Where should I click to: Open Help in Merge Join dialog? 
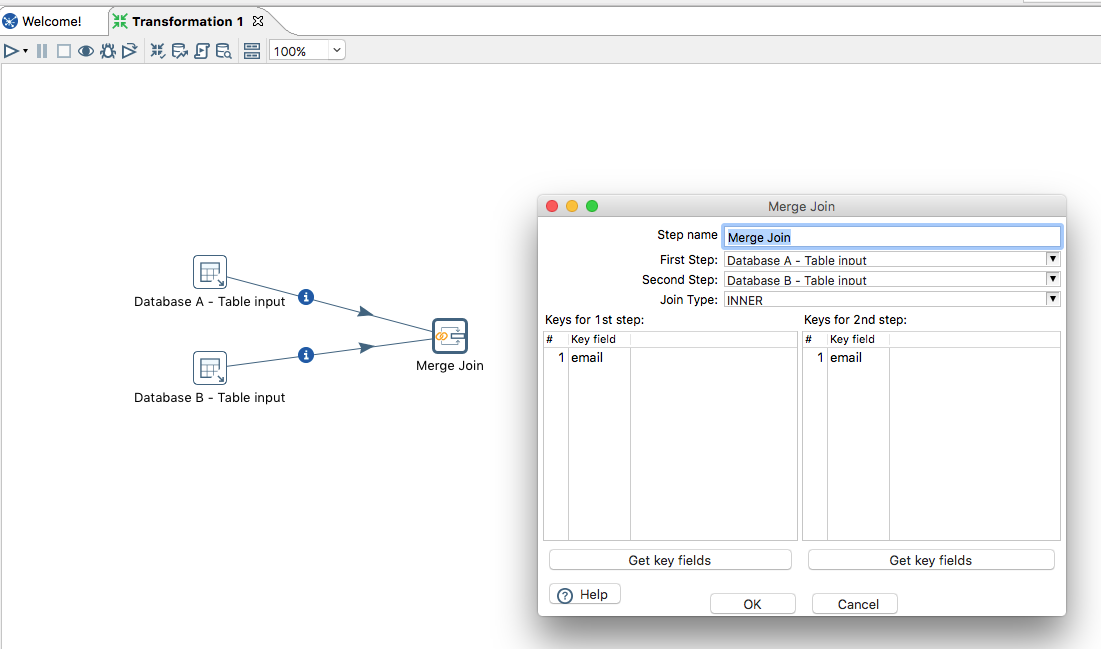click(x=584, y=594)
